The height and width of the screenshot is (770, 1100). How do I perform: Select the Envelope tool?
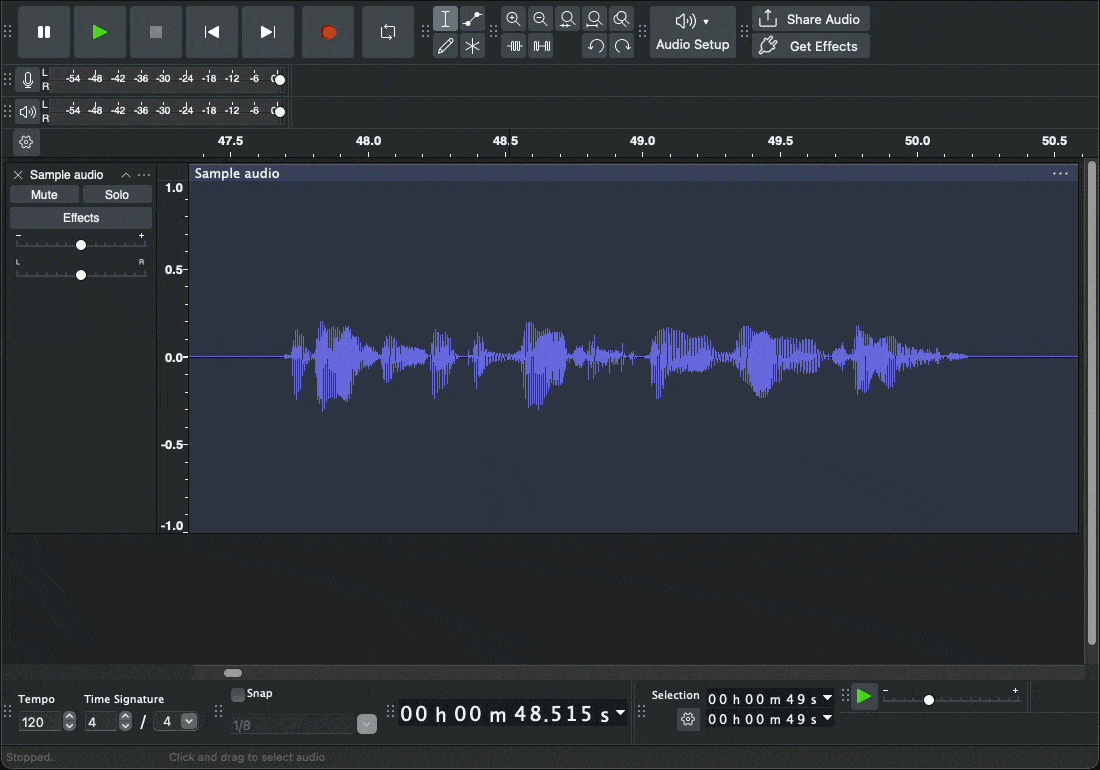tap(473, 19)
